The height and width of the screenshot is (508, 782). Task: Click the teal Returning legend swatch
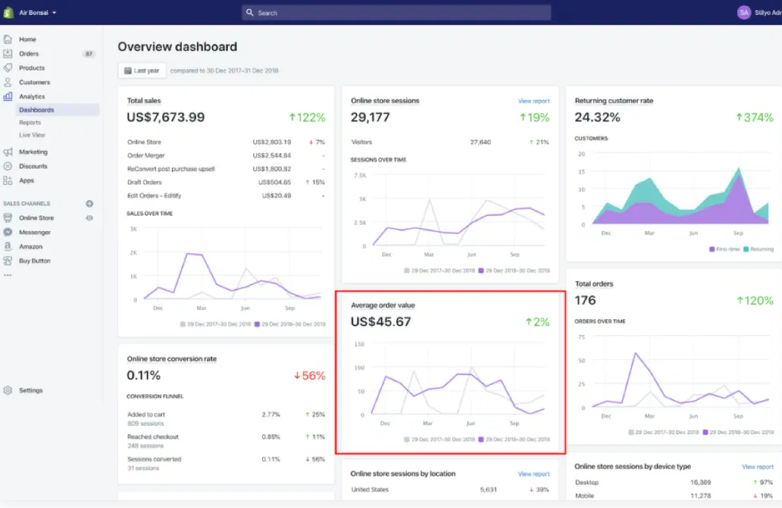pos(746,249)
